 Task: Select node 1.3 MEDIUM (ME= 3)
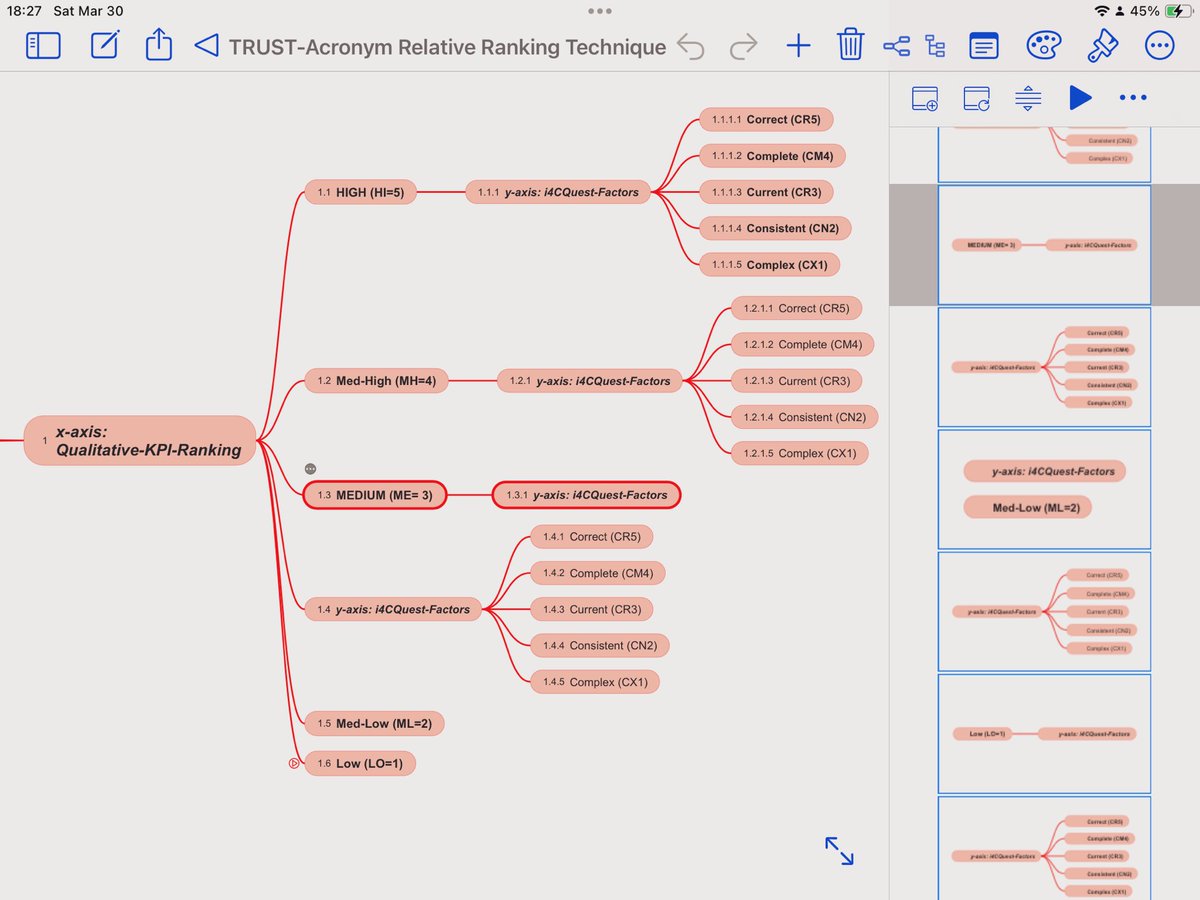coord(375,495)
